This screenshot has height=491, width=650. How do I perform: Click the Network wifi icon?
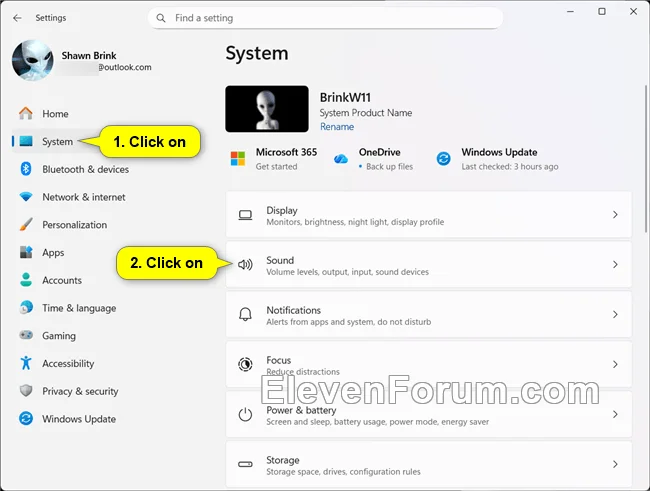[x=26, y=197]
